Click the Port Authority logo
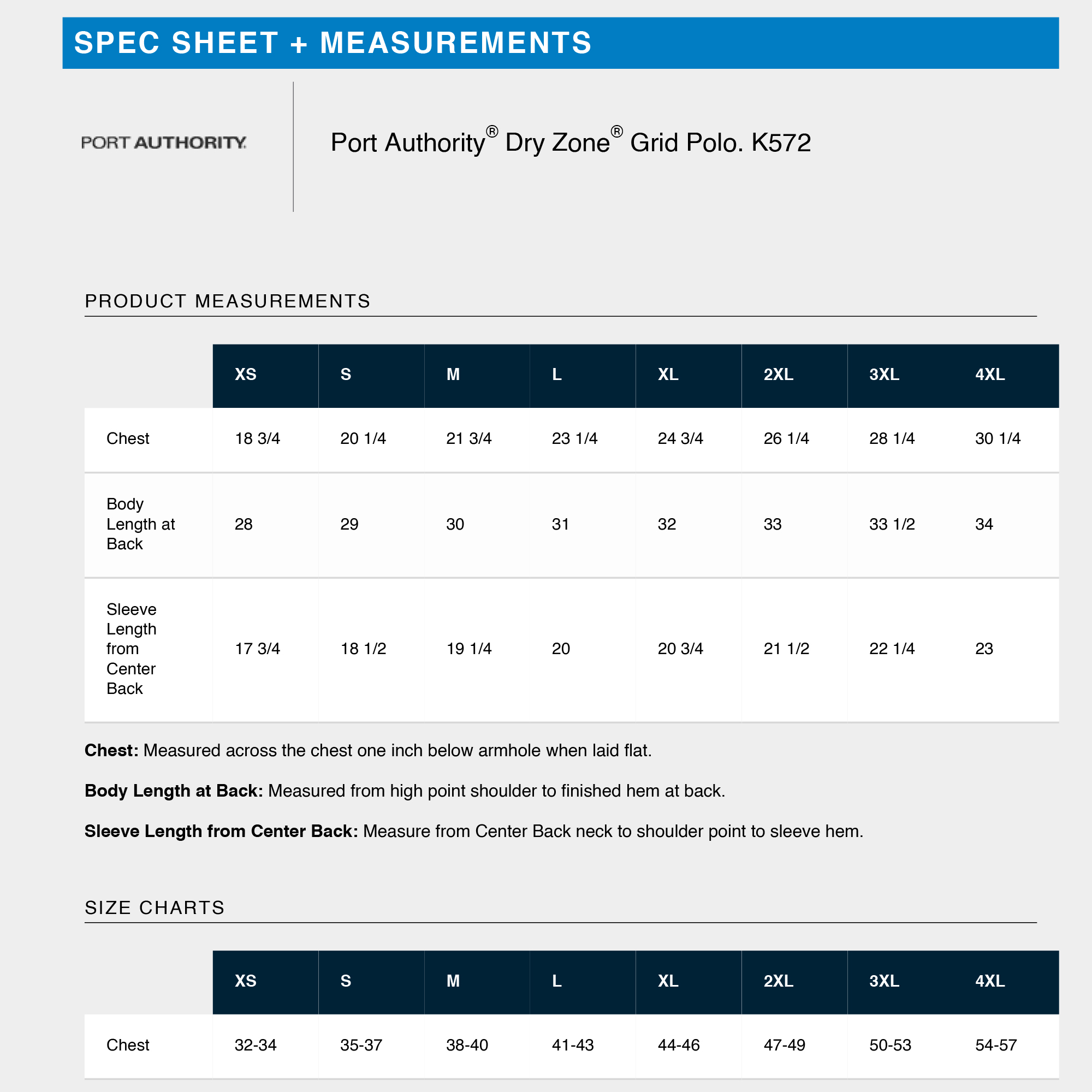Image resolution: width=1092 pixels, height=1092 pixels. coord(163,143)
